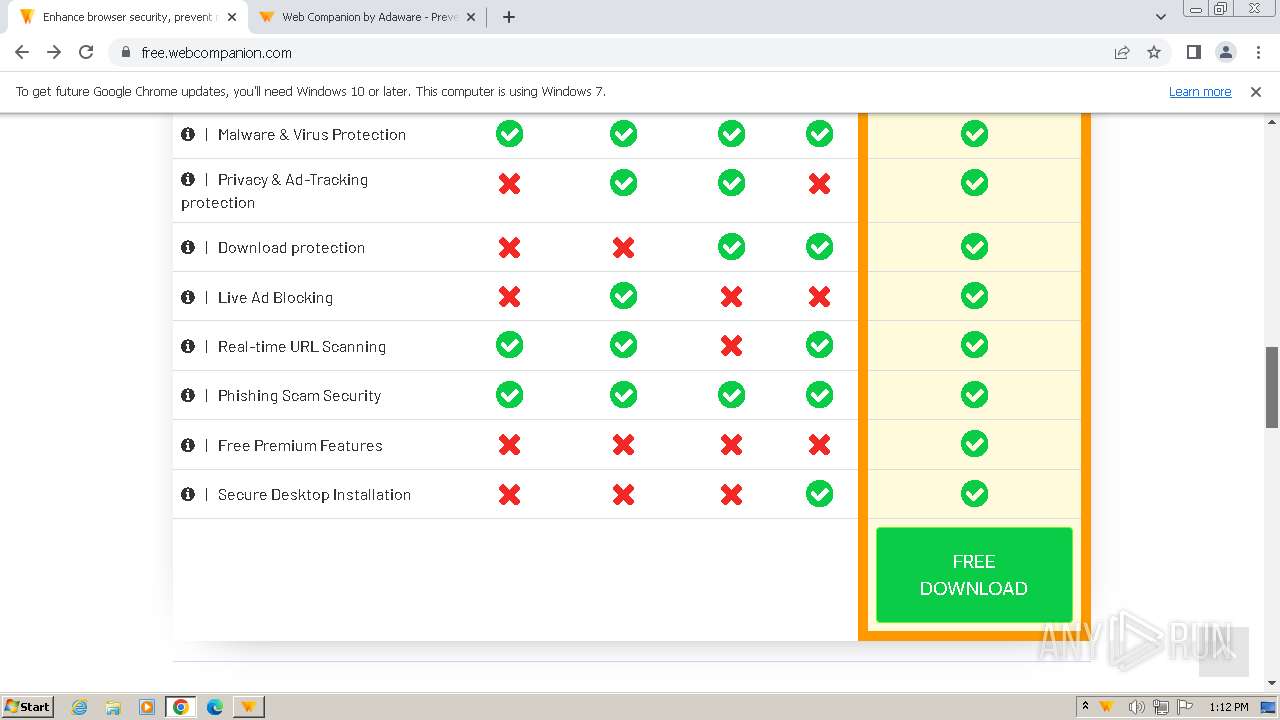1280x720 pixels.
Task: Open the Web Companion taskbar icon
Action: coord(249,707)
